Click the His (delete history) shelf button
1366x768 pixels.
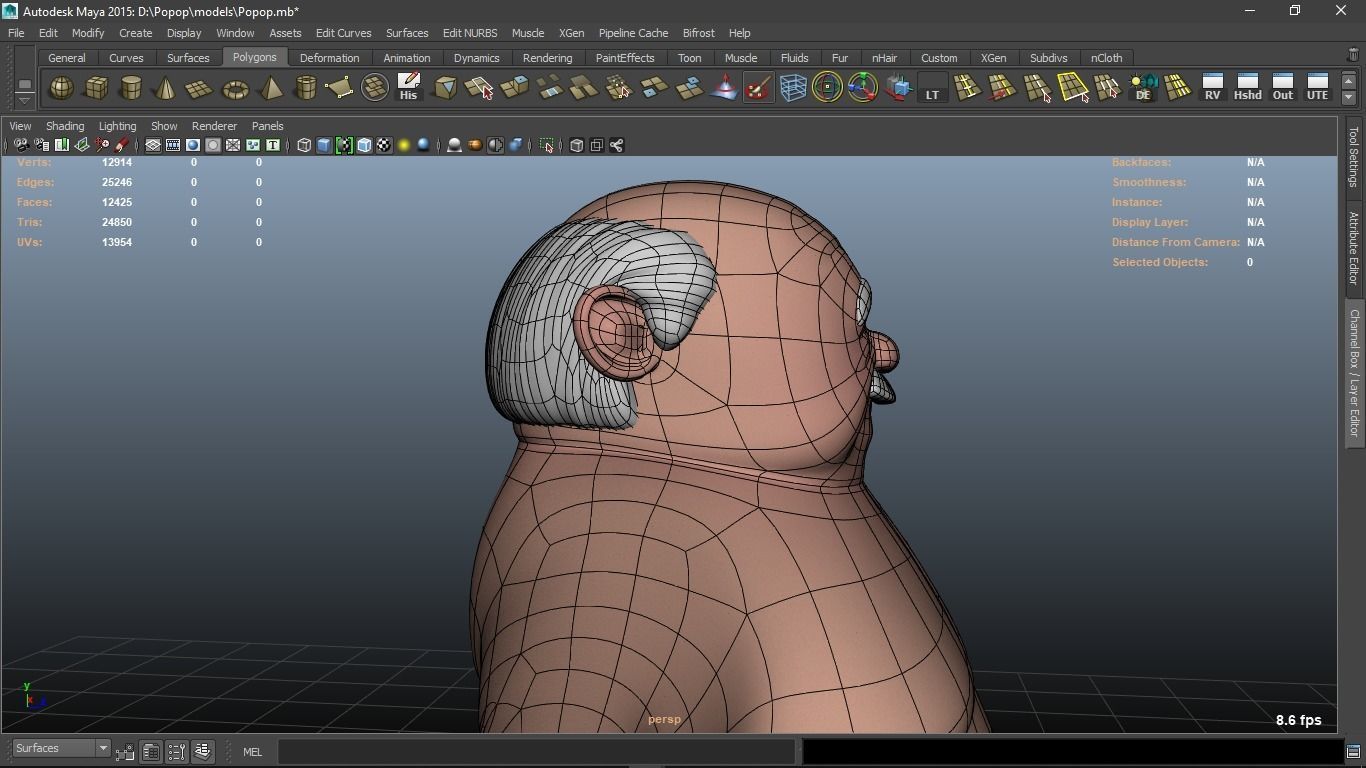coord(408,87)
